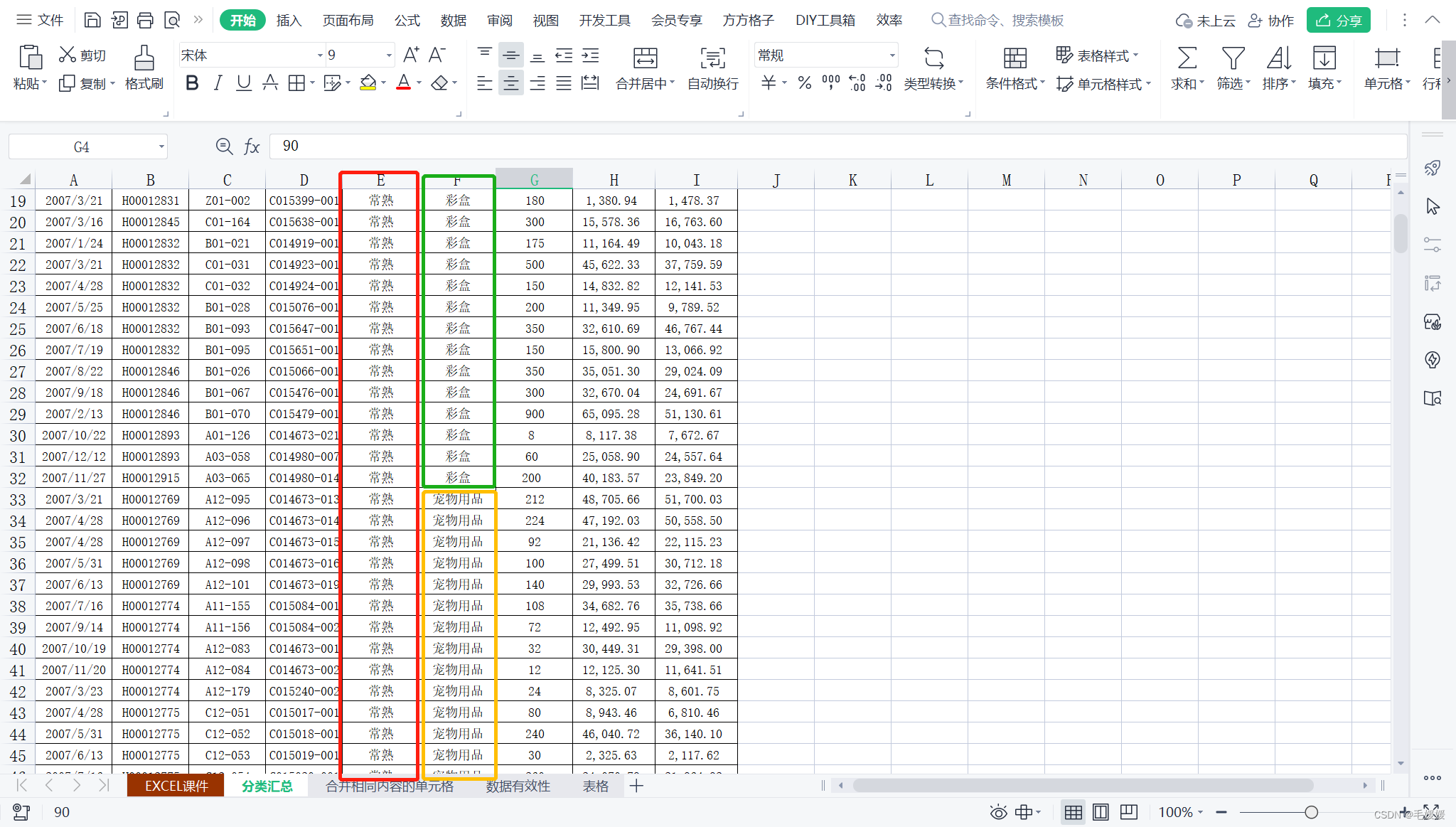1456x827 pixels.
Task: Open the font name dropdown (宋体)
Action: [x=319, y=55]
